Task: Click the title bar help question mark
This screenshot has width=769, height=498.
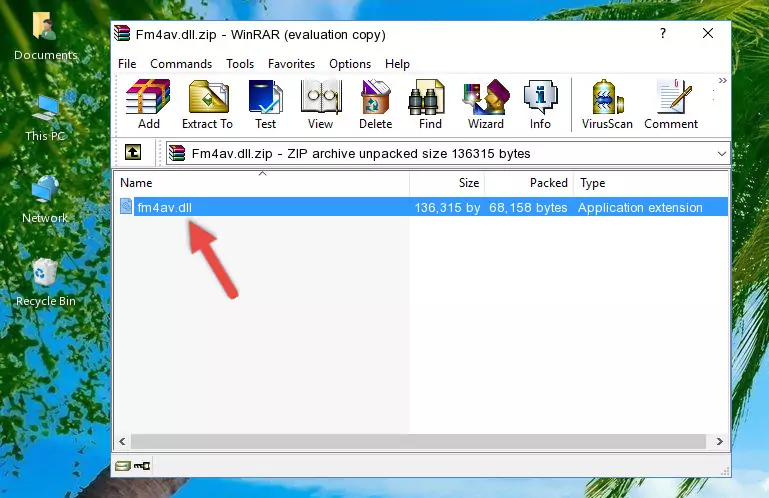Action: click(x=663, y=34)
